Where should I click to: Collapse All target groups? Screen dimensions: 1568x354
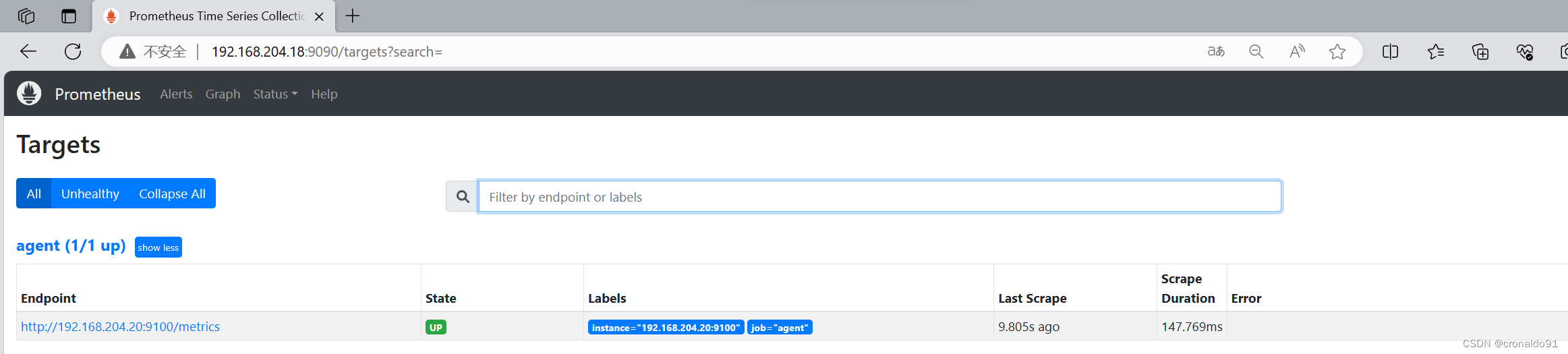click(x=172, y=194)
